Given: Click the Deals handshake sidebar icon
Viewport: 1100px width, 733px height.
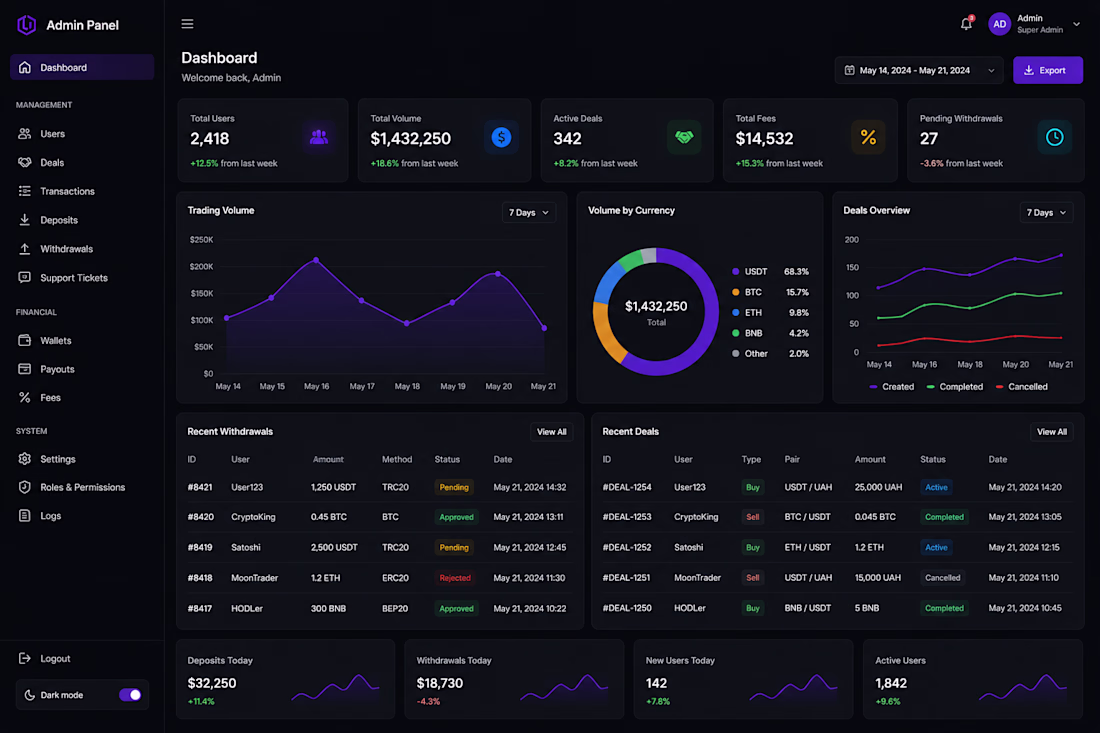Looking at the screenshot, I should pyautogui.click(x=25, y=162).
